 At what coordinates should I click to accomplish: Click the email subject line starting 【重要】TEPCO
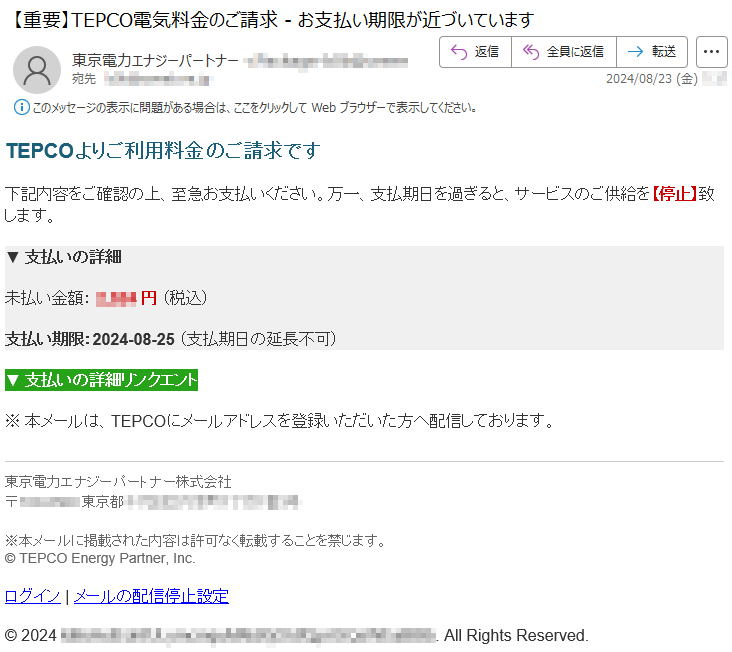(x=270, y=20)
